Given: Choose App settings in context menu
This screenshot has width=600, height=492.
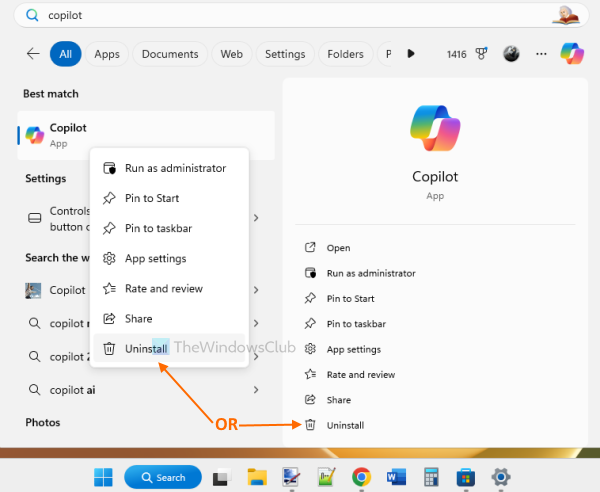Looking at the screenshot, I should pos(169,259).
